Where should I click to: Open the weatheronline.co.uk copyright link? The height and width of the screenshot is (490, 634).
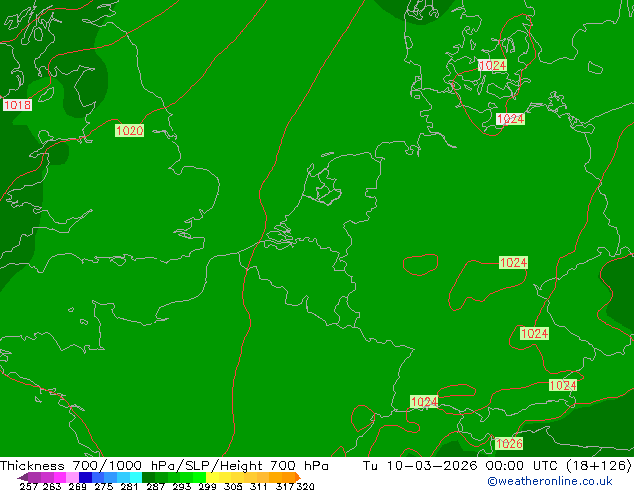[x=550, y=481]
